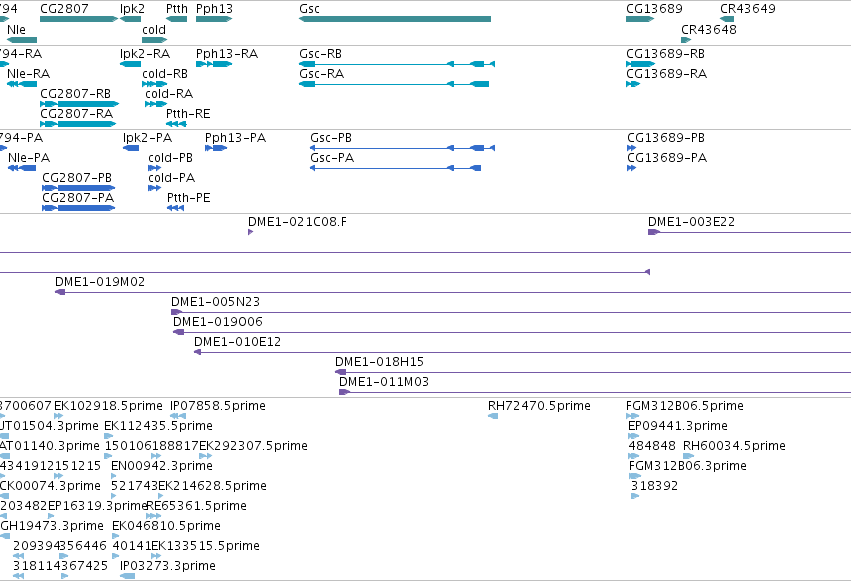
Task: Click the DME1-005N23 clone label
Action: [215, 302]
